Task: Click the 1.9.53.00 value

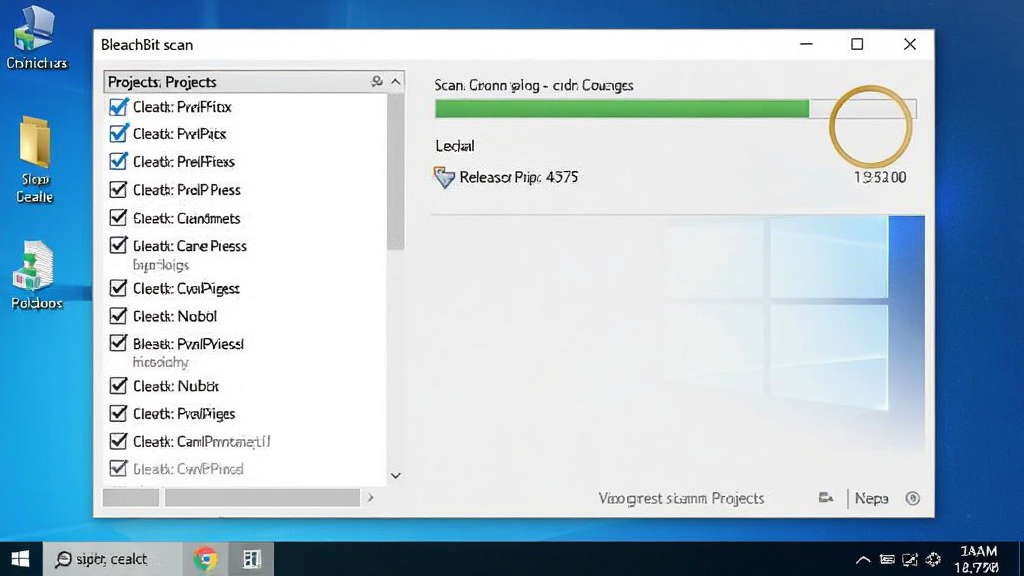Action: 880,177
